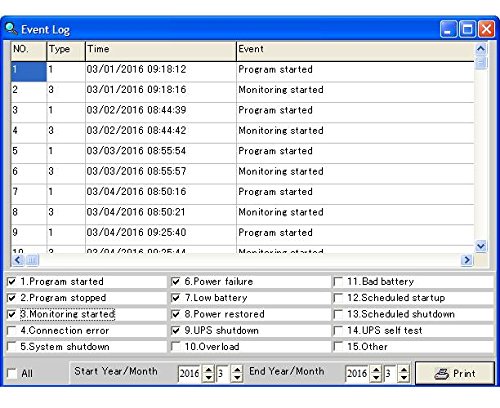Uncheck the 6.Power failure filter
The image size is (500, 408).
[x=176, y=282]
